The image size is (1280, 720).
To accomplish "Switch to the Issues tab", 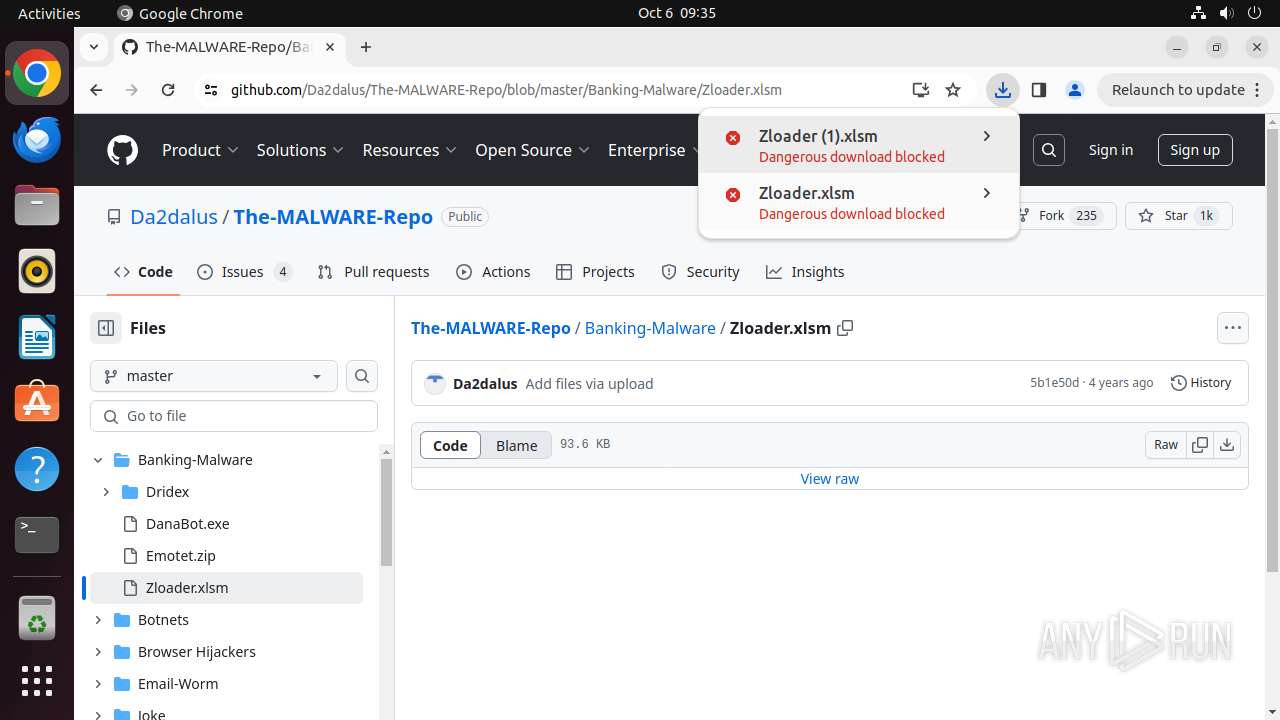I will point(245,272).
